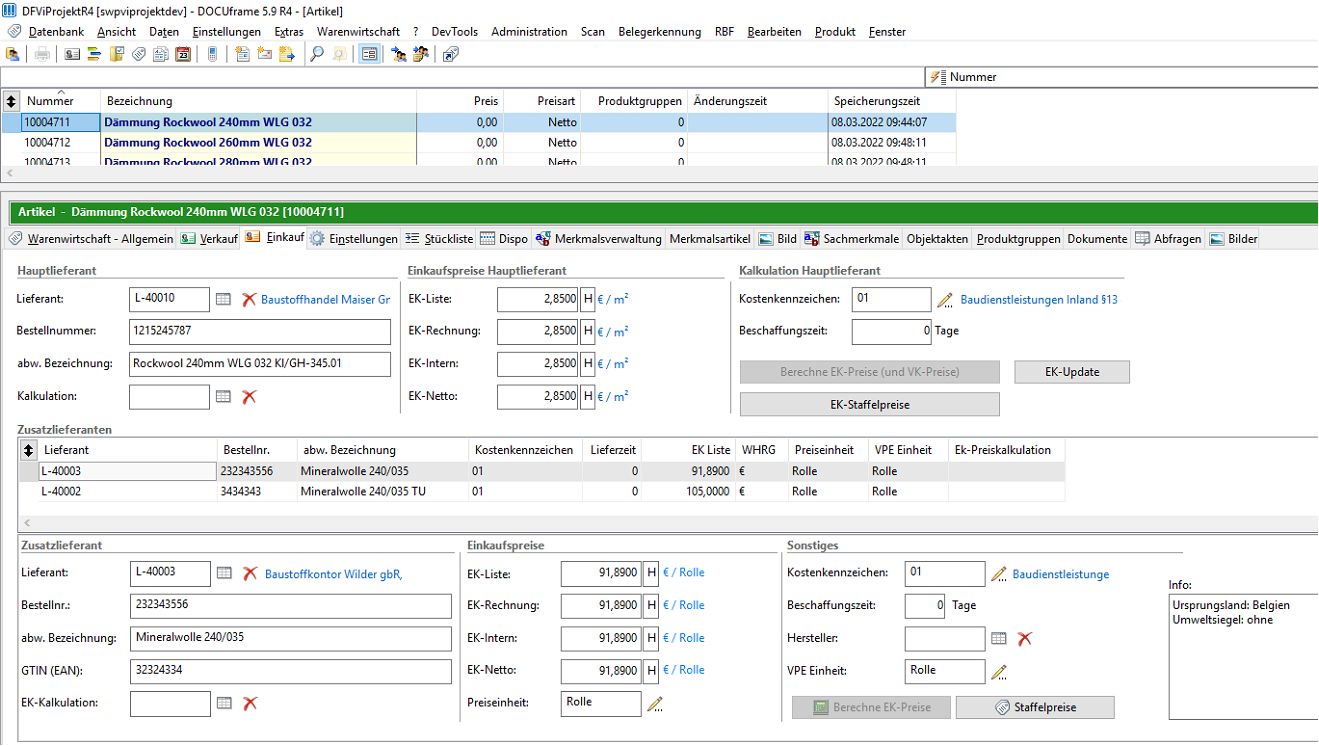Screen dimensions: 1319x746
Task: Toggle the form view toolbar button
Action: coord(369,54)
